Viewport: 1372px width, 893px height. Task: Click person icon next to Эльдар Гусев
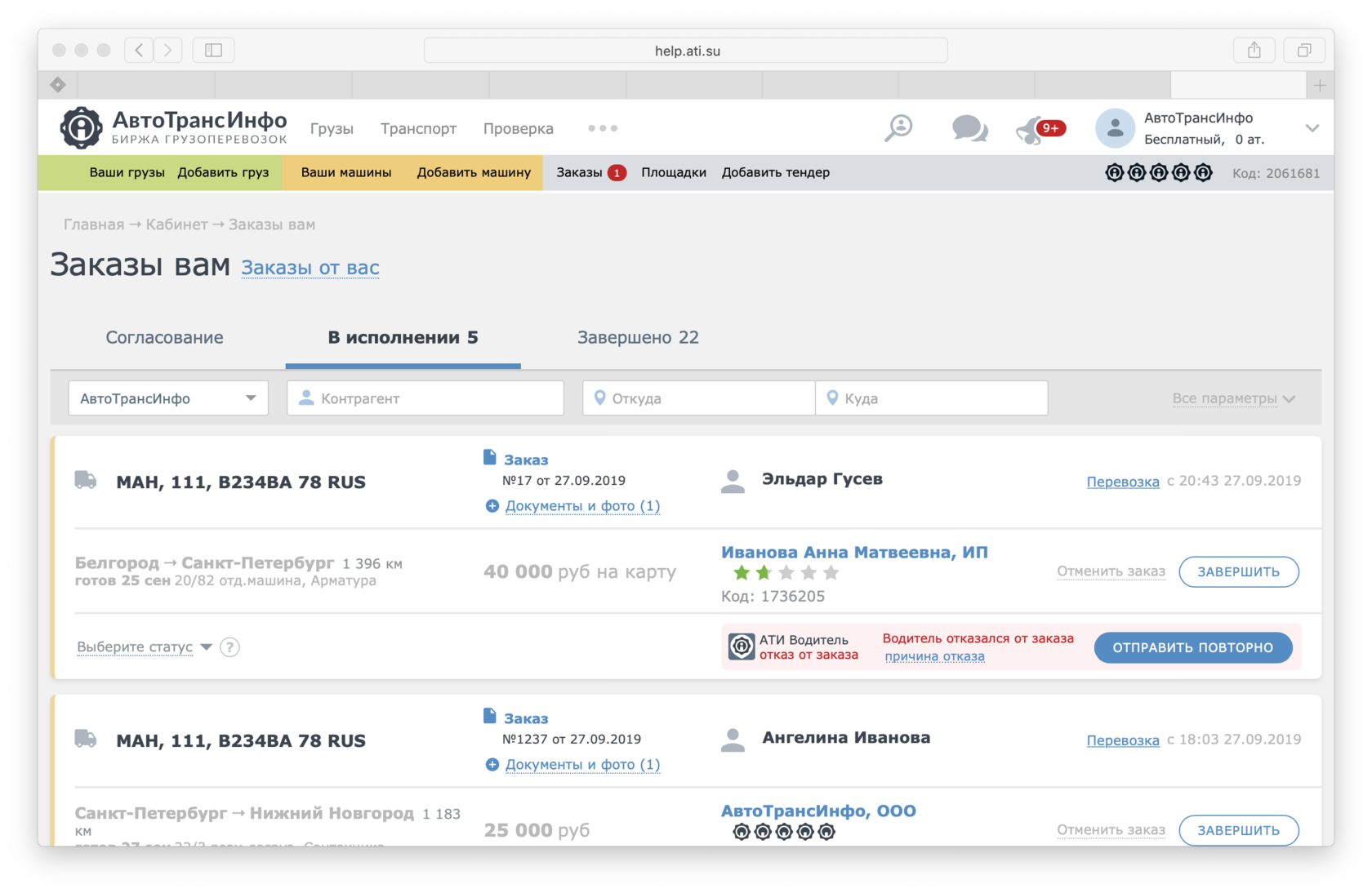coord(733,482)
